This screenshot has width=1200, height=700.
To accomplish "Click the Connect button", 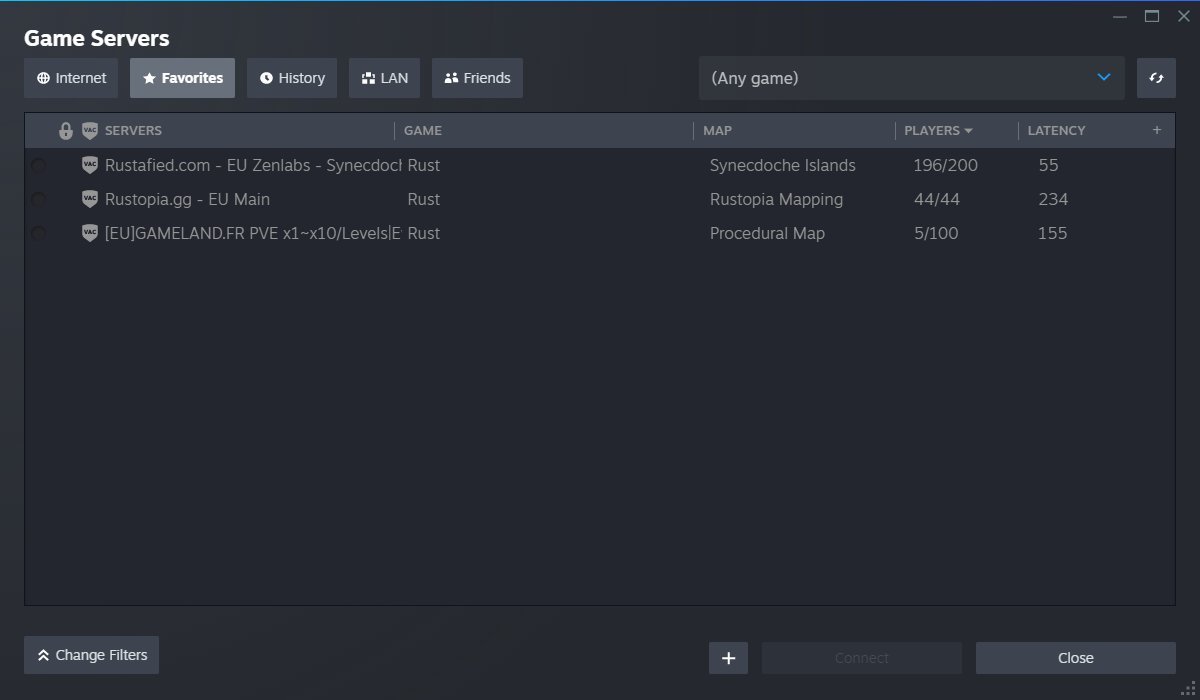I will click(x=861, y=658).
